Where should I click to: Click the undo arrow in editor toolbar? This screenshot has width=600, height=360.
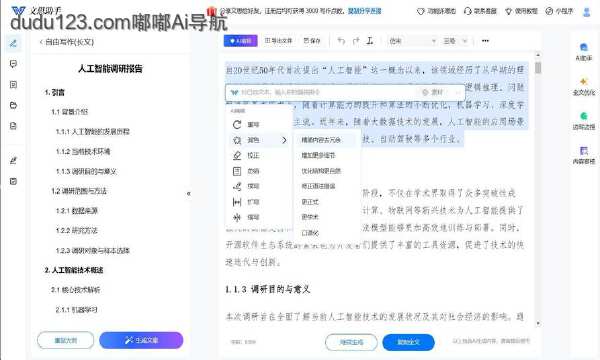pyautogui.click(x=341, y=41)
